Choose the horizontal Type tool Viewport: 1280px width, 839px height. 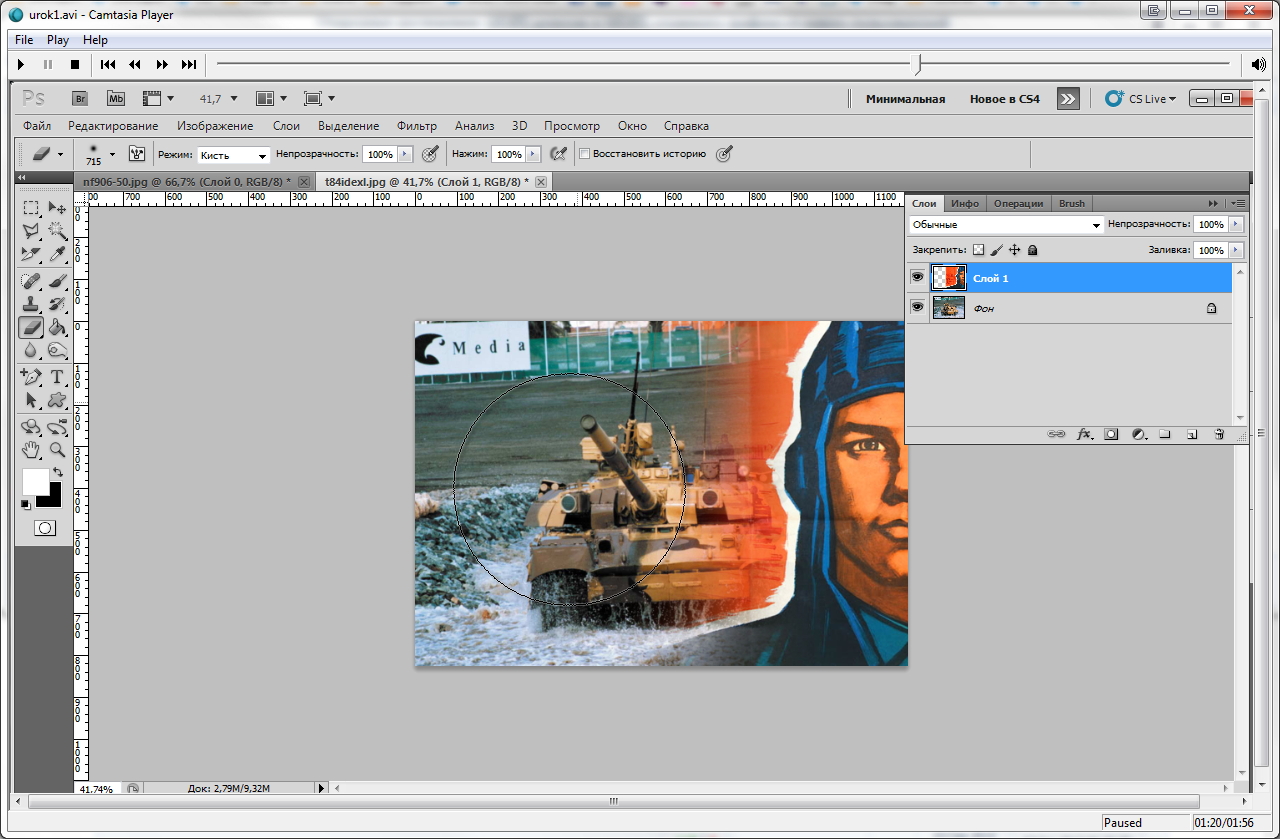coord(57,377)
